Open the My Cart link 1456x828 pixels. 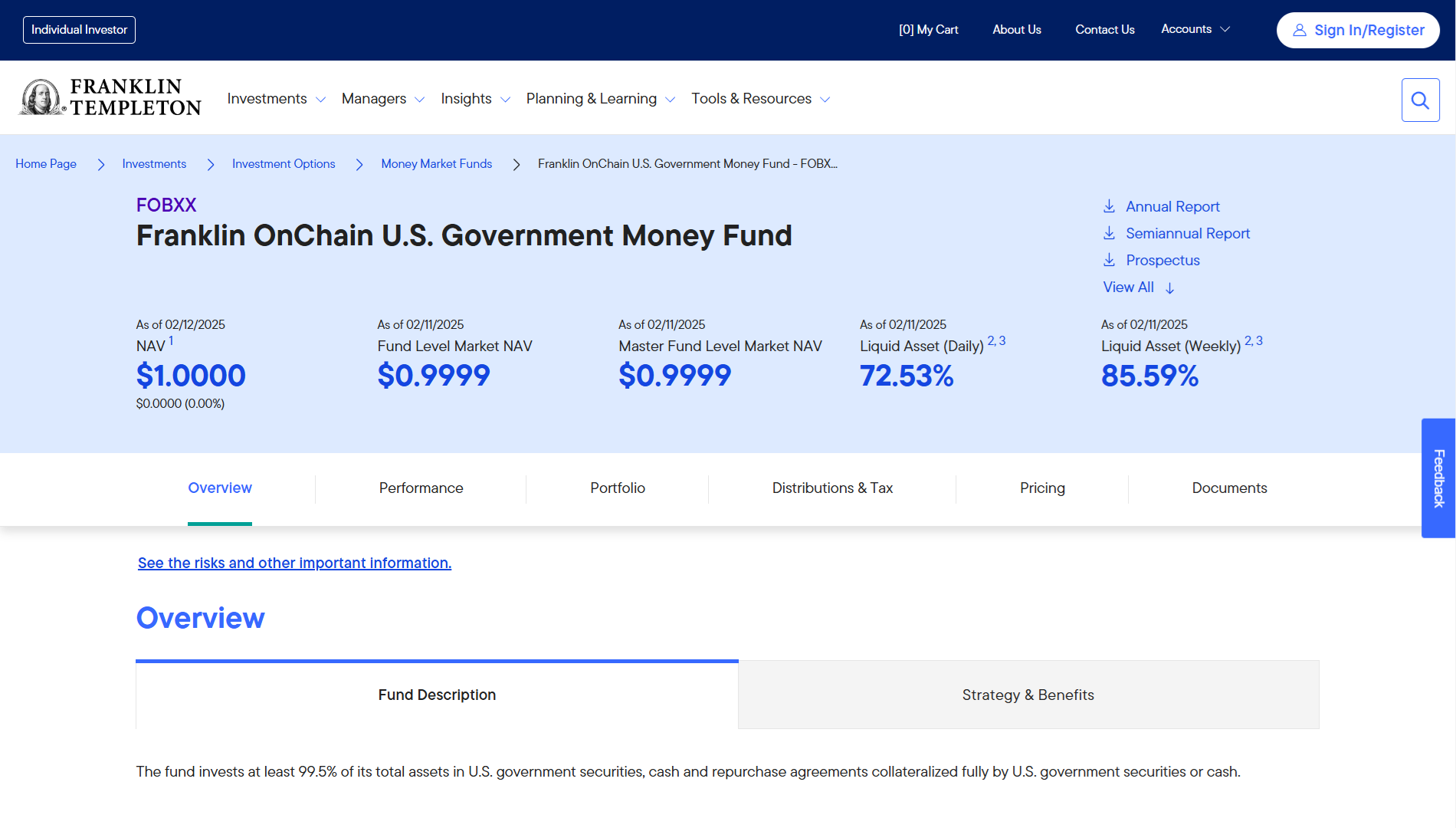928,30
